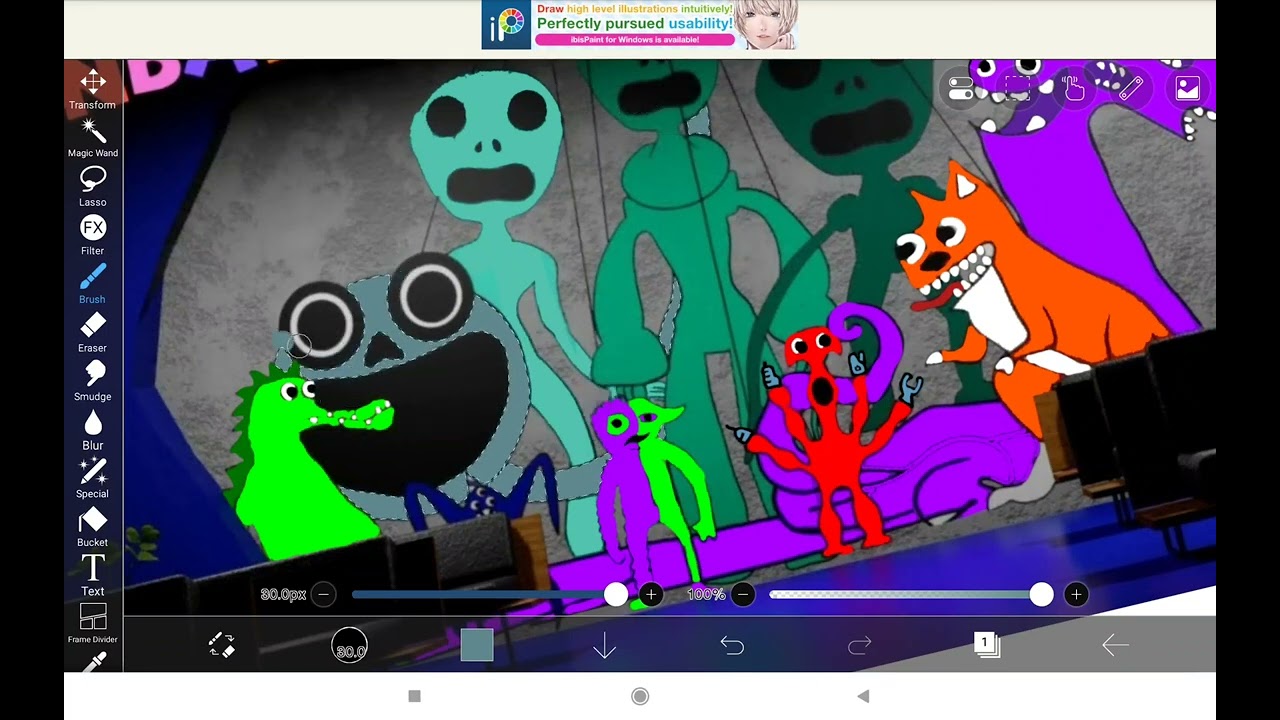Open brush settings showing 30.0
The height and width of the screenshot is (720, 1280).
[x=349, y=646]
